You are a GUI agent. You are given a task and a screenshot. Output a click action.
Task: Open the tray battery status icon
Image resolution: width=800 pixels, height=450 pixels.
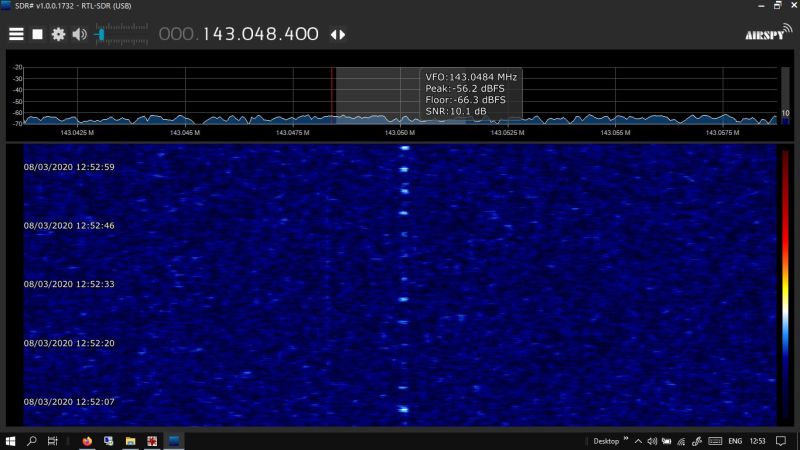pyautogui.click(x=666, y=441)
